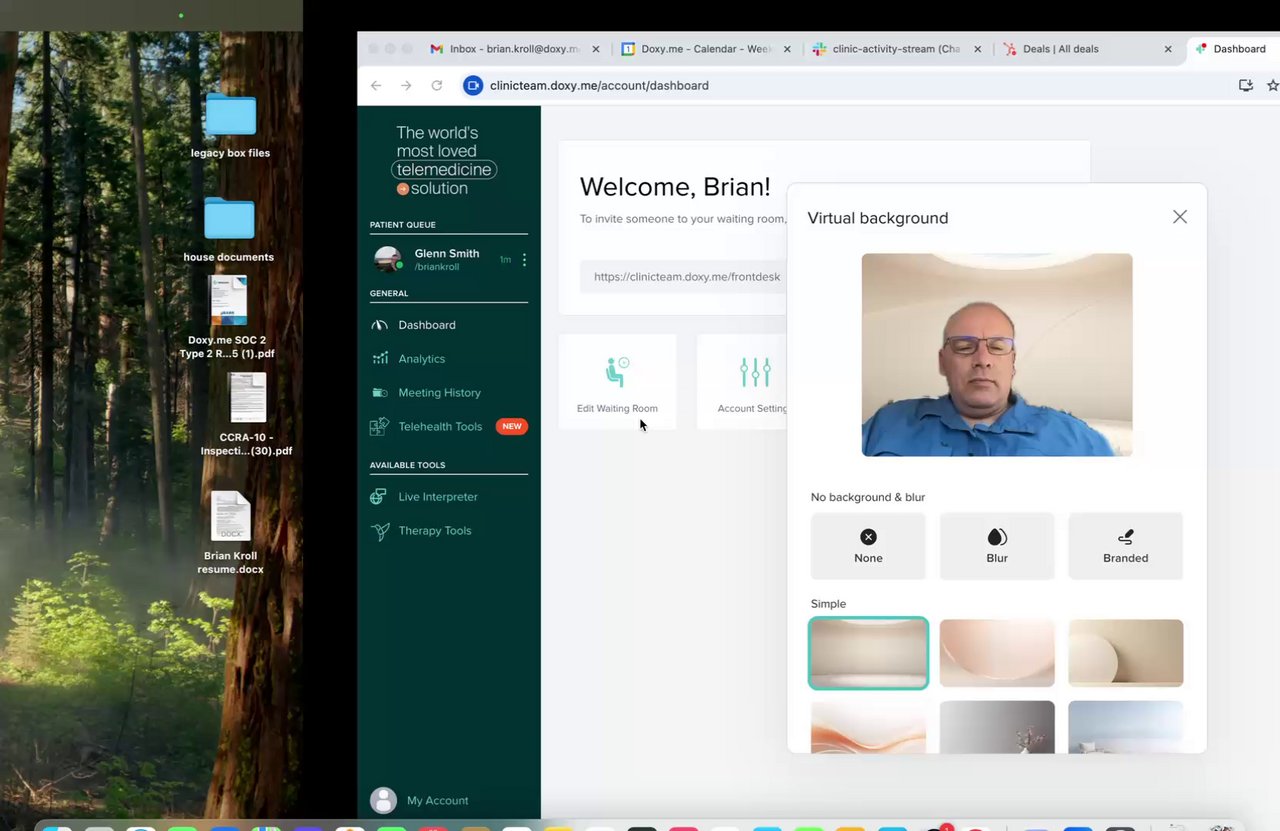Screen dimensions: 1280x831
Task: Bookmark this page with the star icon
Action: (x=1273, y=86)
